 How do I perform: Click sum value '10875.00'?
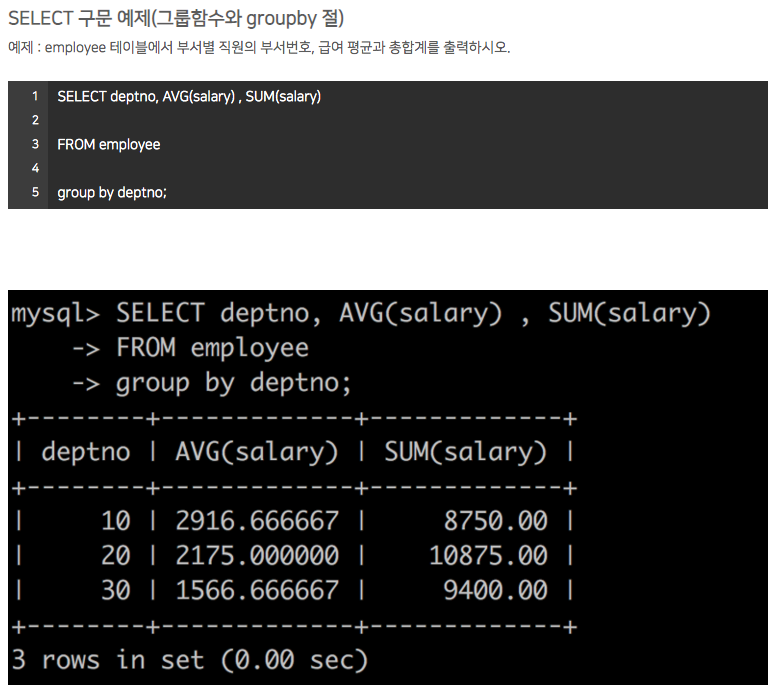tap(488, 556)
